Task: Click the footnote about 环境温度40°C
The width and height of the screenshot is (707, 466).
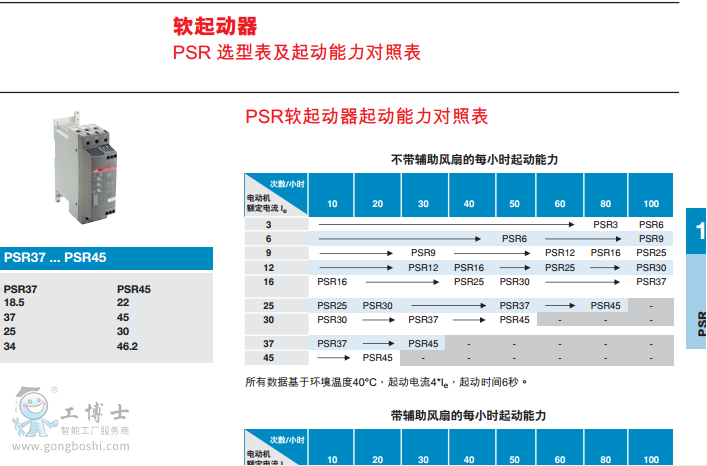Action: [x=386, y=382]
